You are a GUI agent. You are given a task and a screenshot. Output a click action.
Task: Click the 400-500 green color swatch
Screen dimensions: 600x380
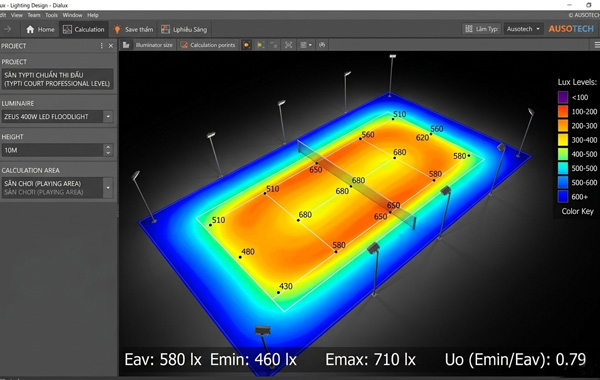pyautogui.click(x=562, y=154)
